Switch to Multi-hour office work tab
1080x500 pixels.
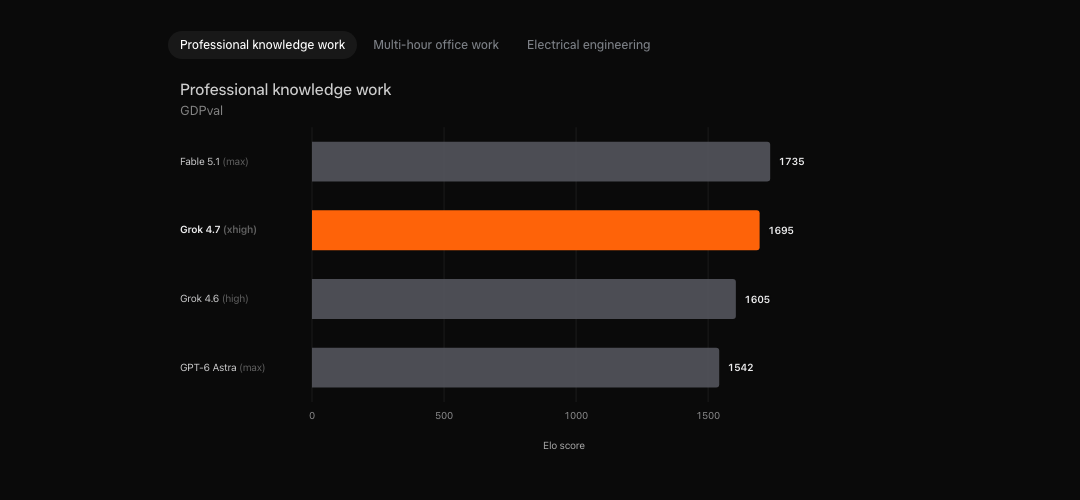click(x=436, y=45)
